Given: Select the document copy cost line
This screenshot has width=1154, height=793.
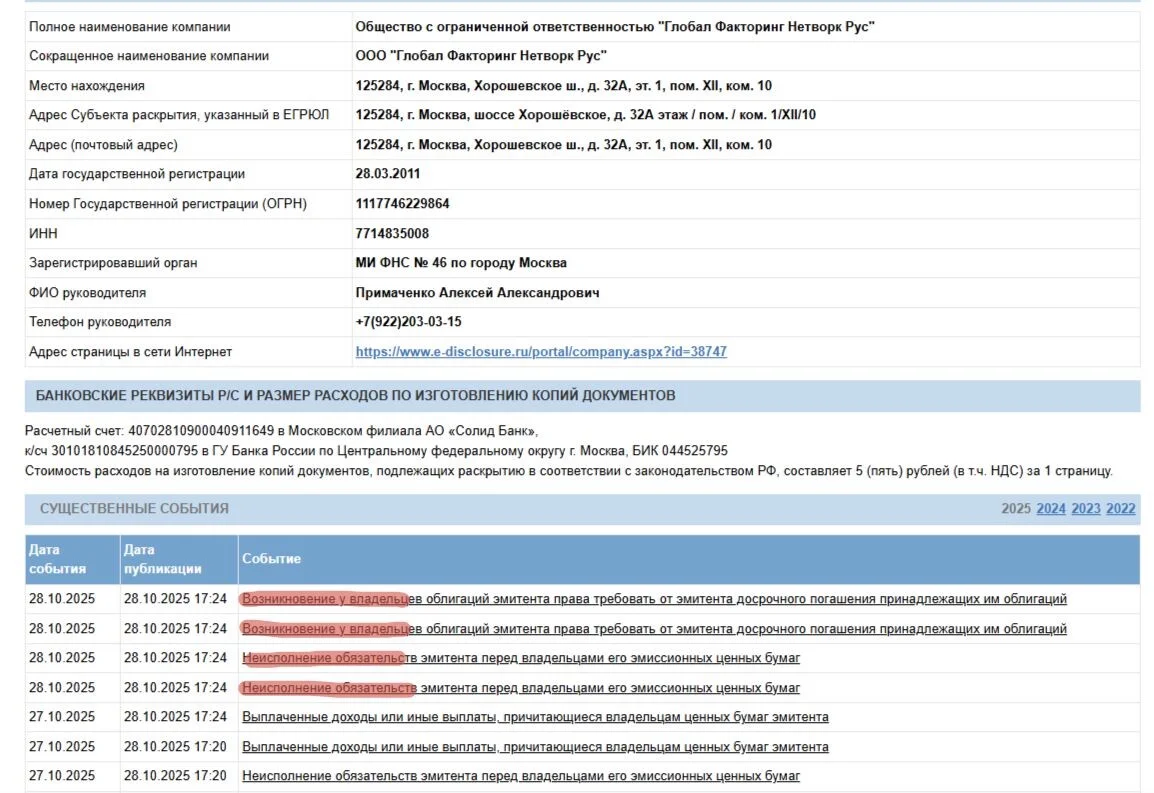Looking at the screenshot, I should click(568, 470).
